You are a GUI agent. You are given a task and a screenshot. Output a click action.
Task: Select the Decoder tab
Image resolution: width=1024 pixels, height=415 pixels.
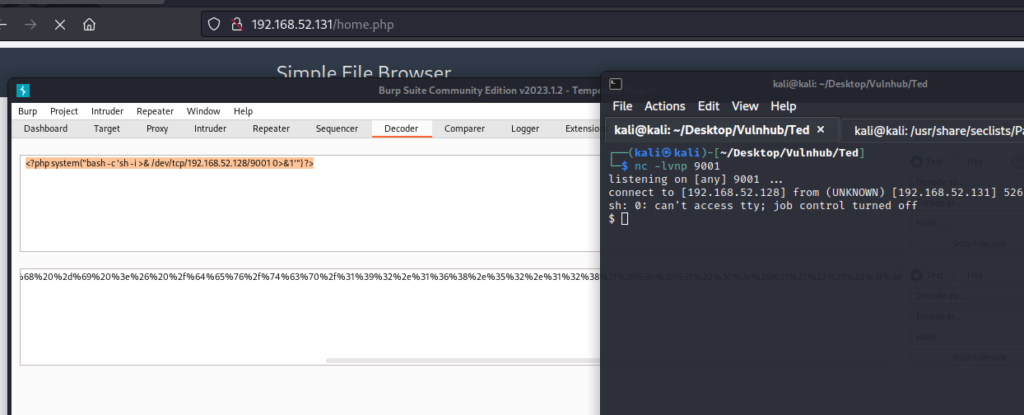401,129
